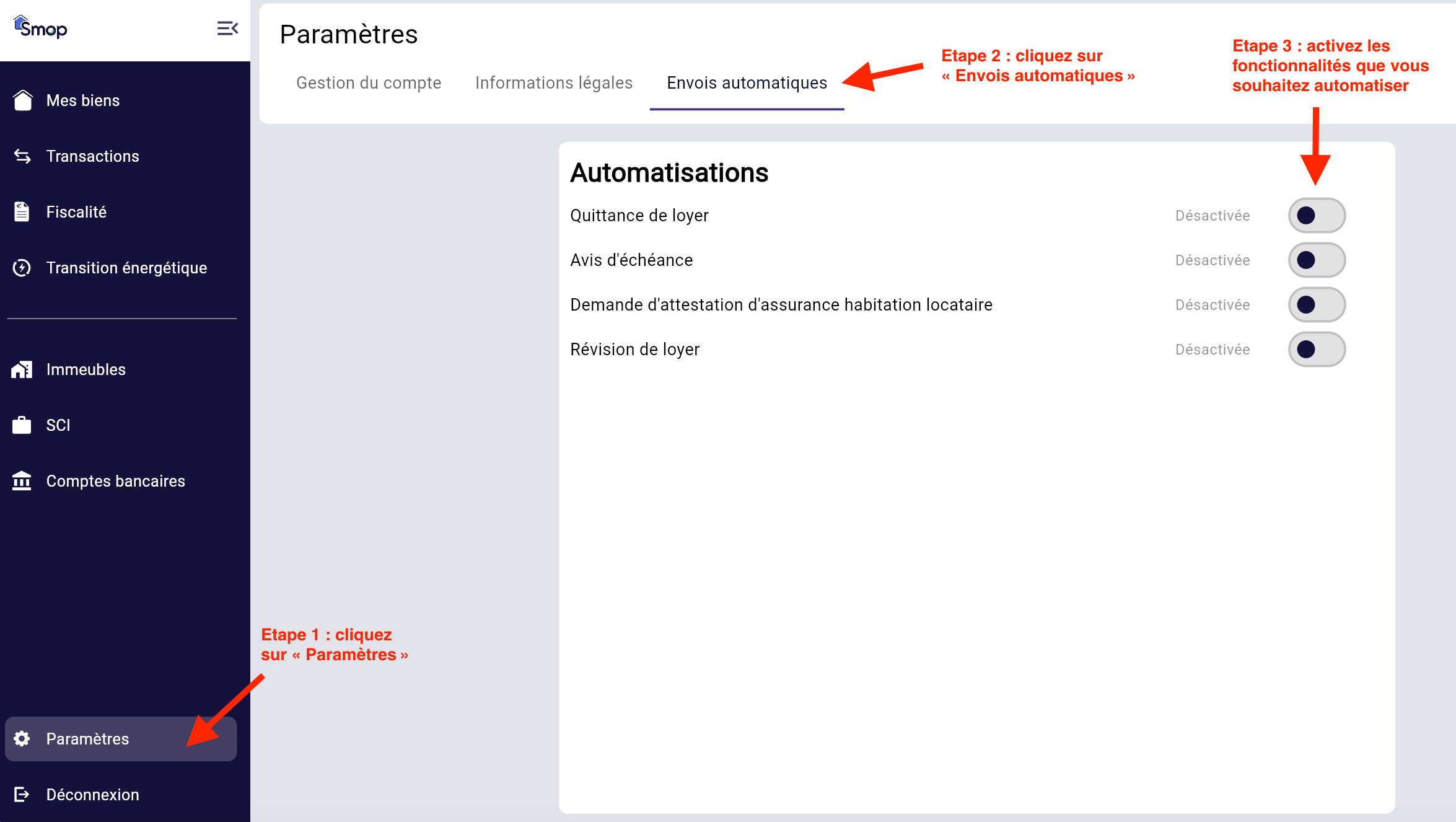The image size is (1456, 822).
Task: Click Transition énergétique lightning icon
Action: pyautogui.click(x=22, y=268)
